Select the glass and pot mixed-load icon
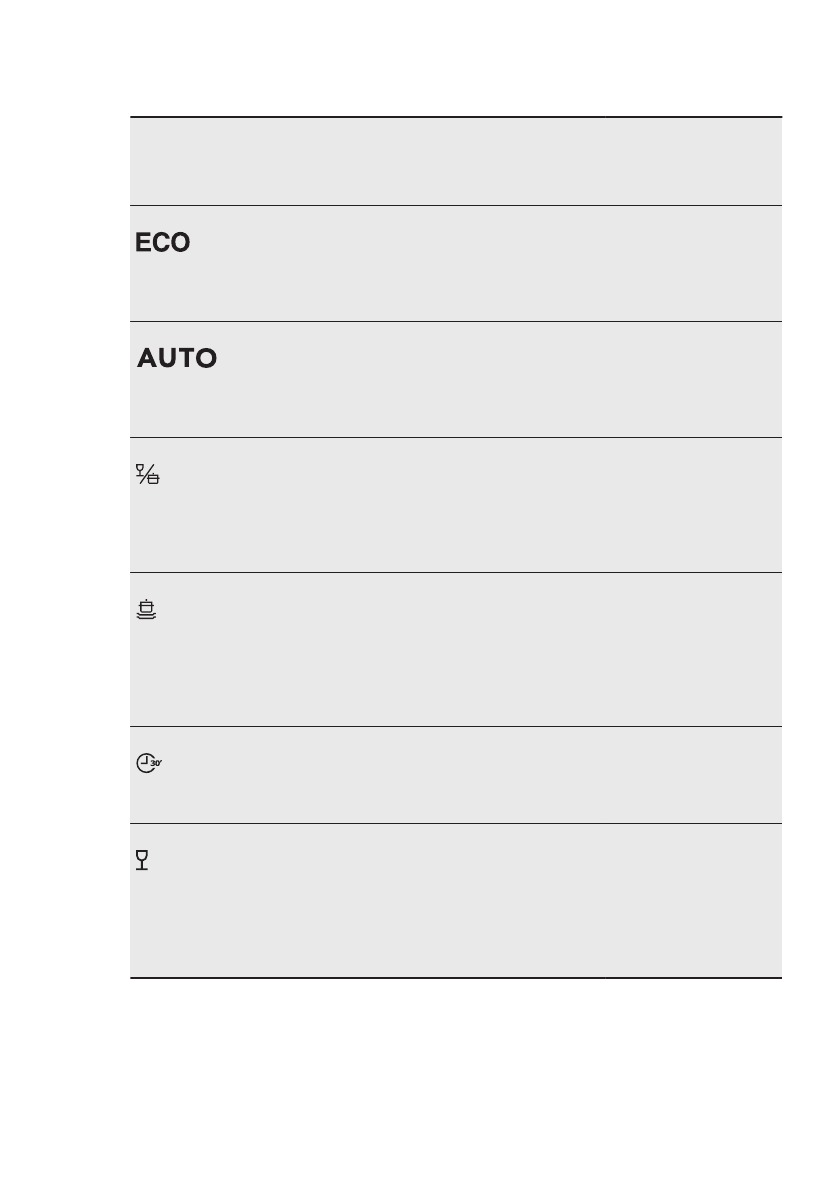The image size is (839, 1191). click(147, 474)
